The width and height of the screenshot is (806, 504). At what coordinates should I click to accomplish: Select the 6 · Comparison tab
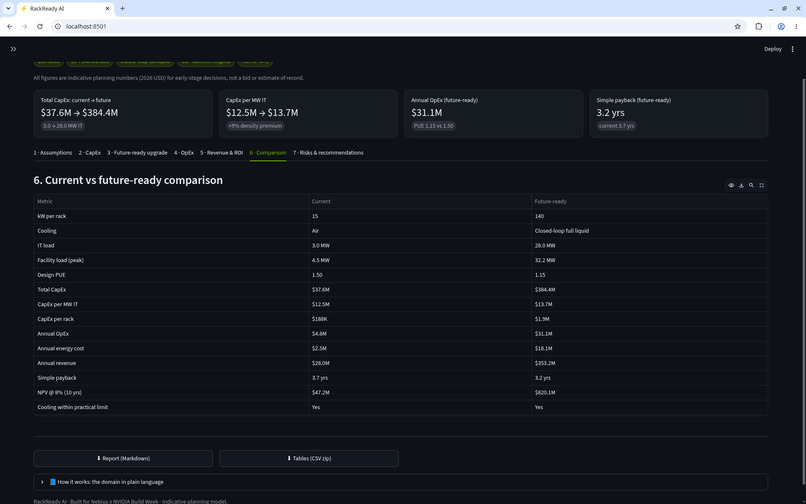[x=268, y=153]
